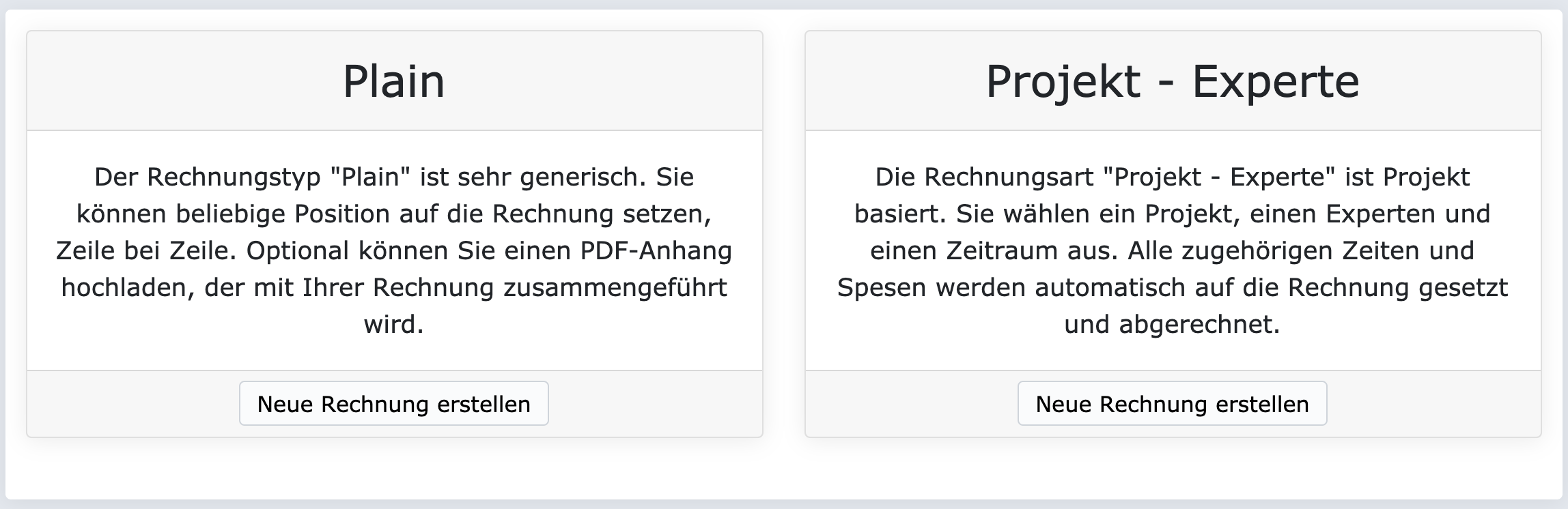This screenshot has width=1568, height=509.
Task: Create new Projekt - Experte invoice
Action: (1172, 404)
